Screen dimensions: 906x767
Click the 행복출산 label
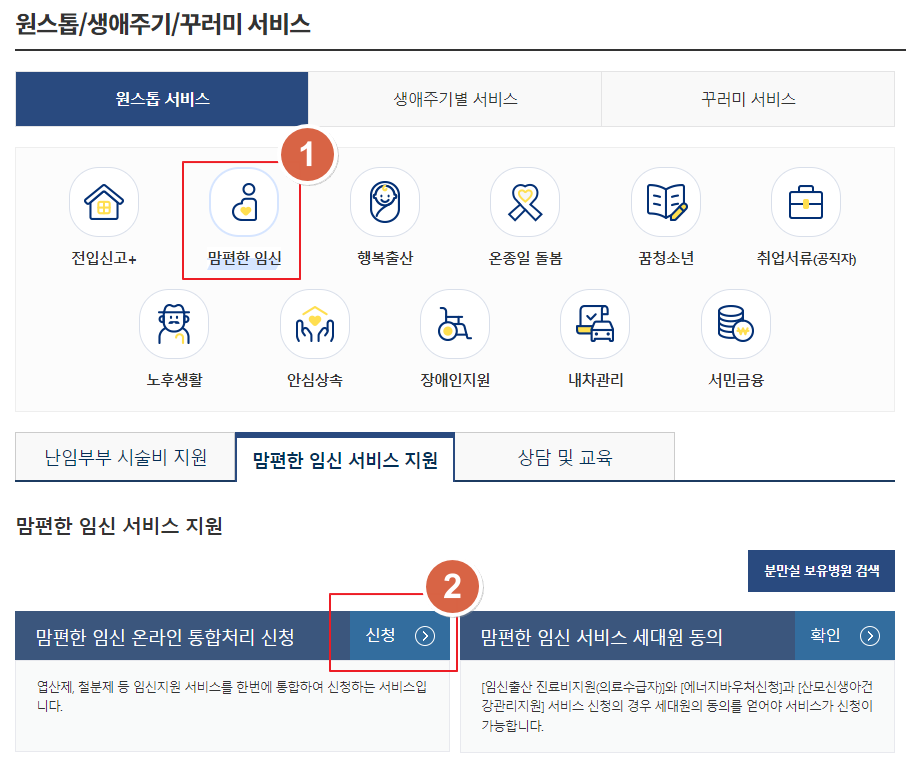(385, 258)
